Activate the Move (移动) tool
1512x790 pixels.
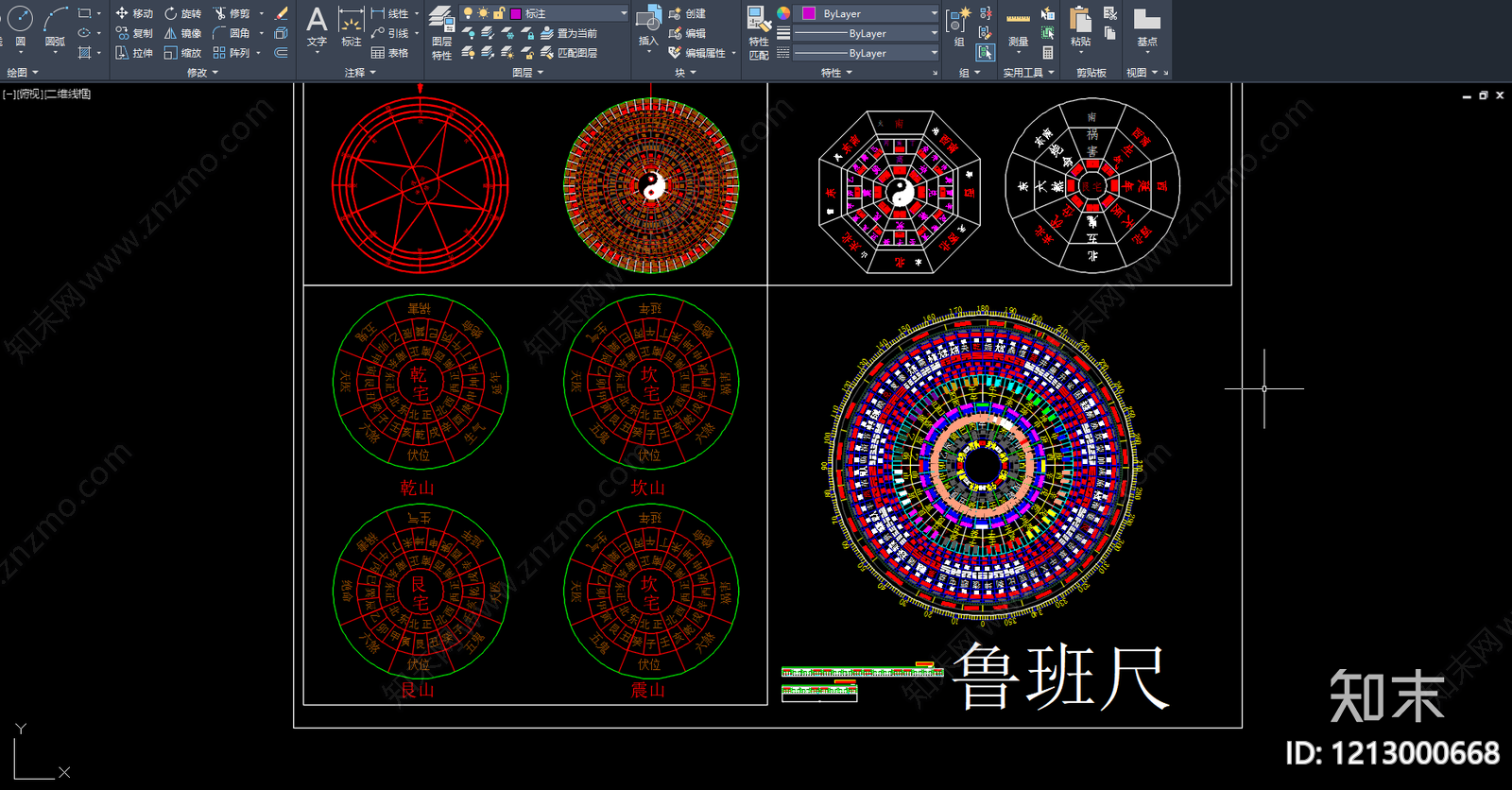click(133, 13)
